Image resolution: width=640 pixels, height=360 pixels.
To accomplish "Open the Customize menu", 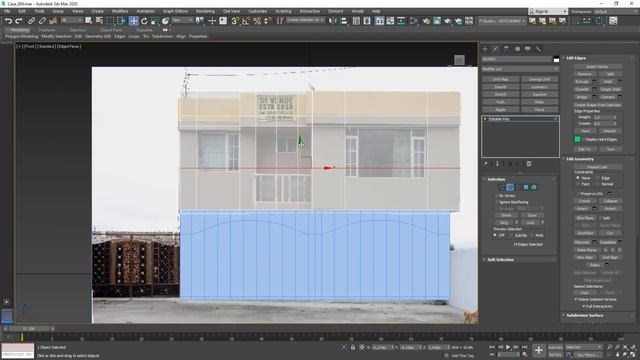I will tap(258, 11).
